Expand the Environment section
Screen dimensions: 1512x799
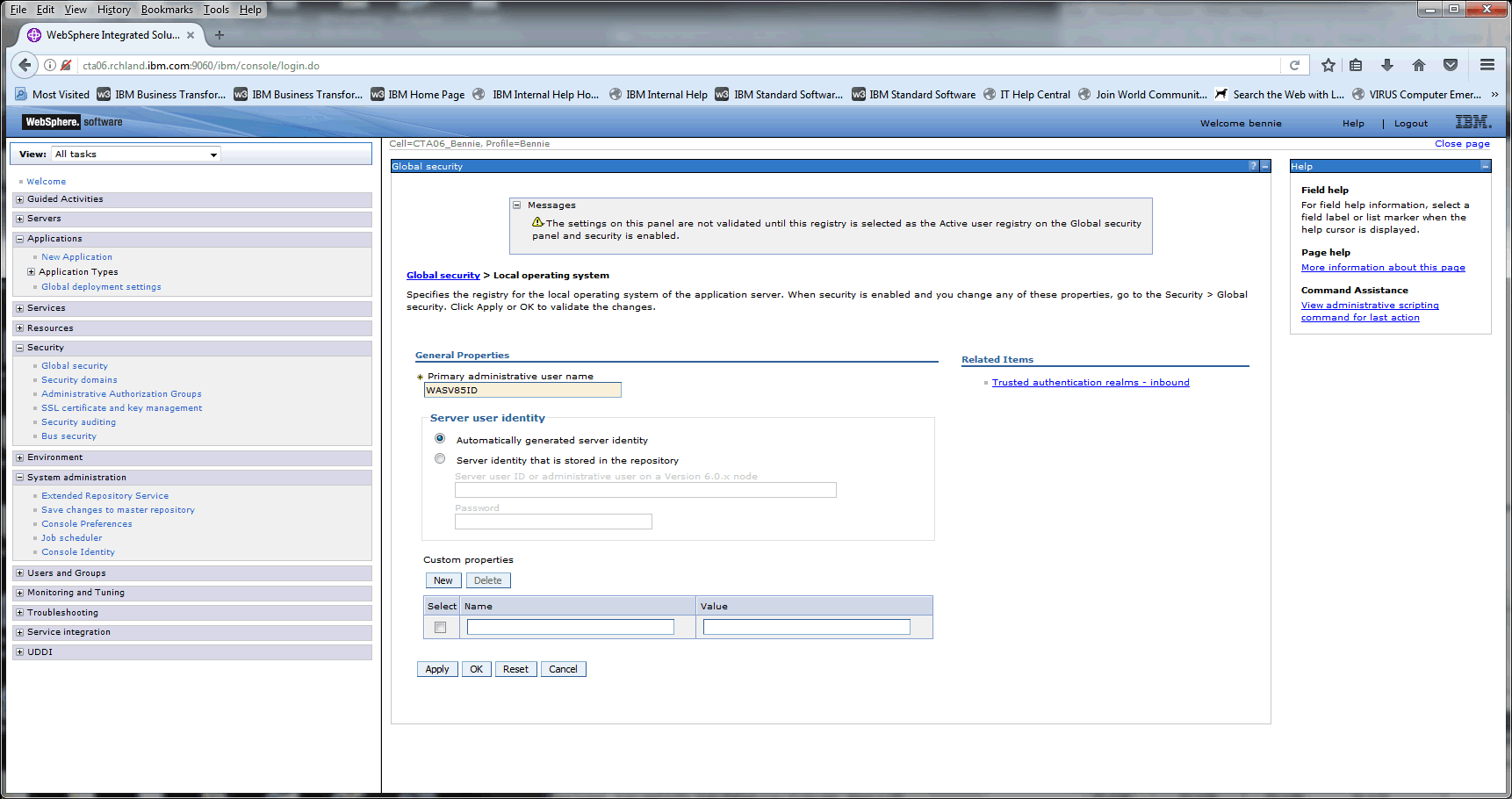[19, 457]
